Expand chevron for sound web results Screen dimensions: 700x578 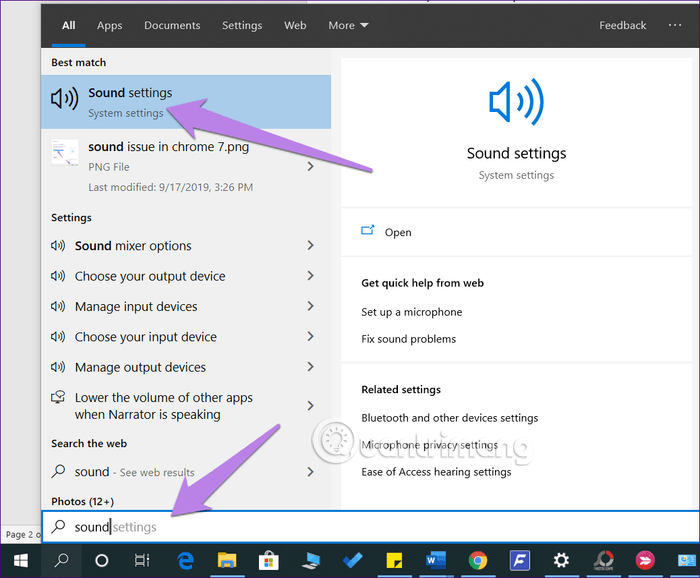tap(311, 471)
